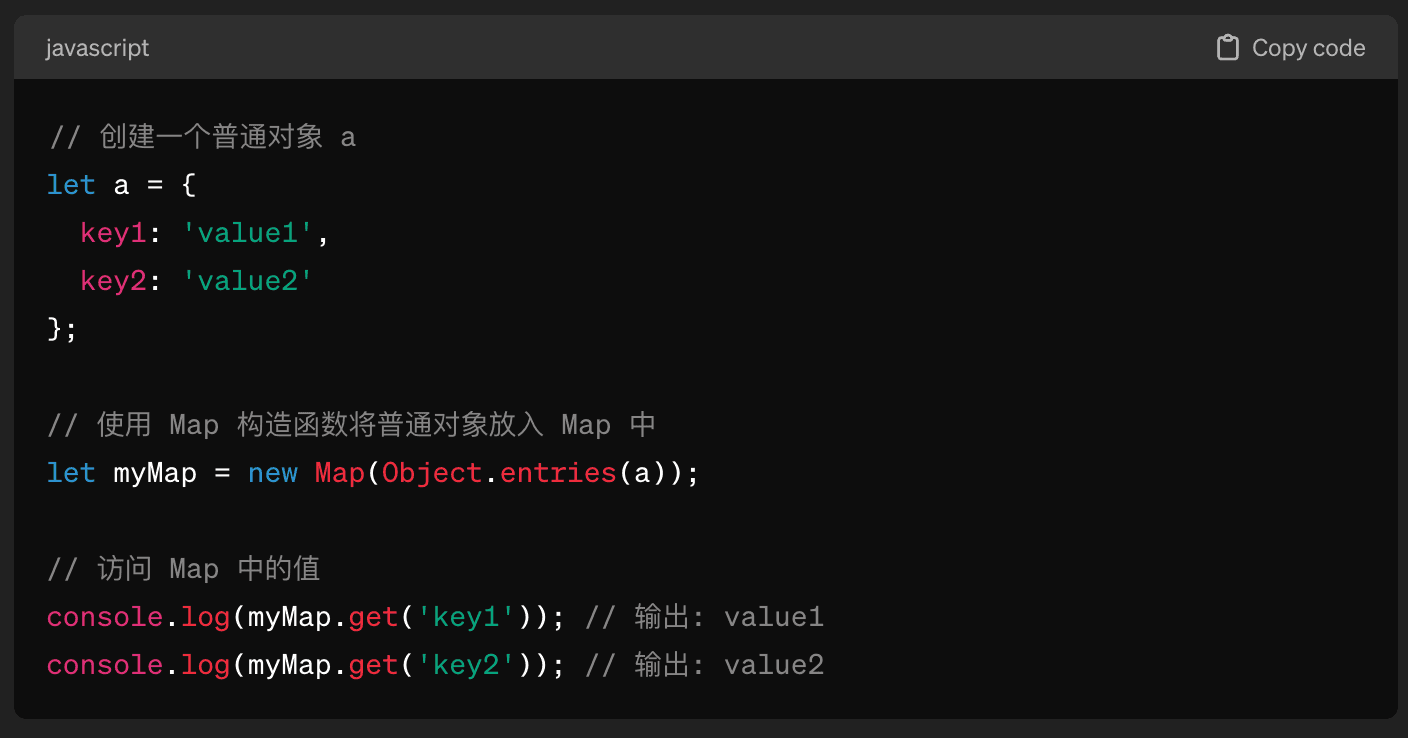Click the comment mentioning 普通对象 a

point(201,137)
